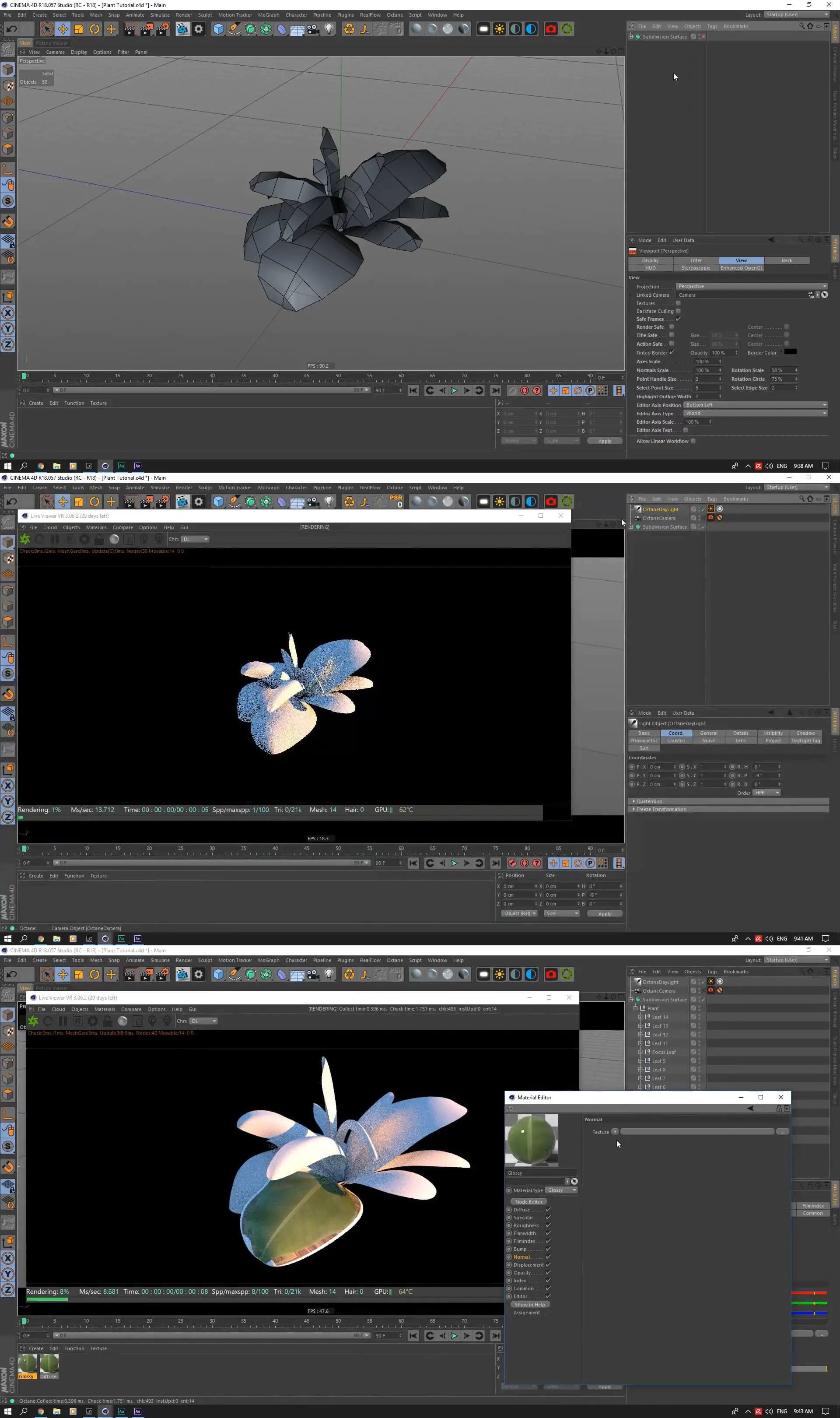Enable the Backface Culling checkbox

[x=678, y=311]
